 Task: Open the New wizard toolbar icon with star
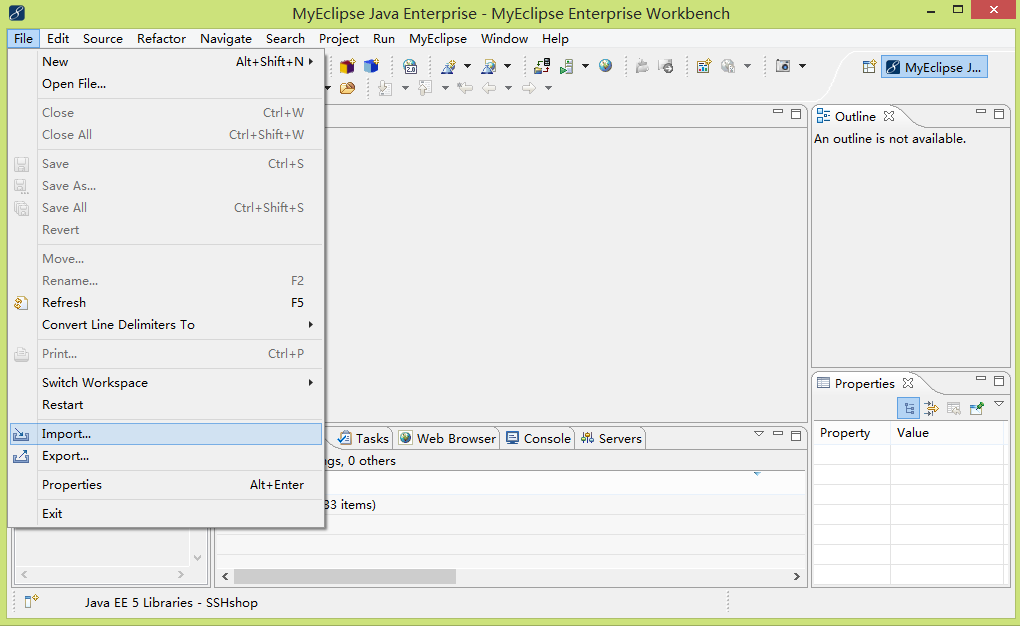pyautogui.click(x=448, y=66)
